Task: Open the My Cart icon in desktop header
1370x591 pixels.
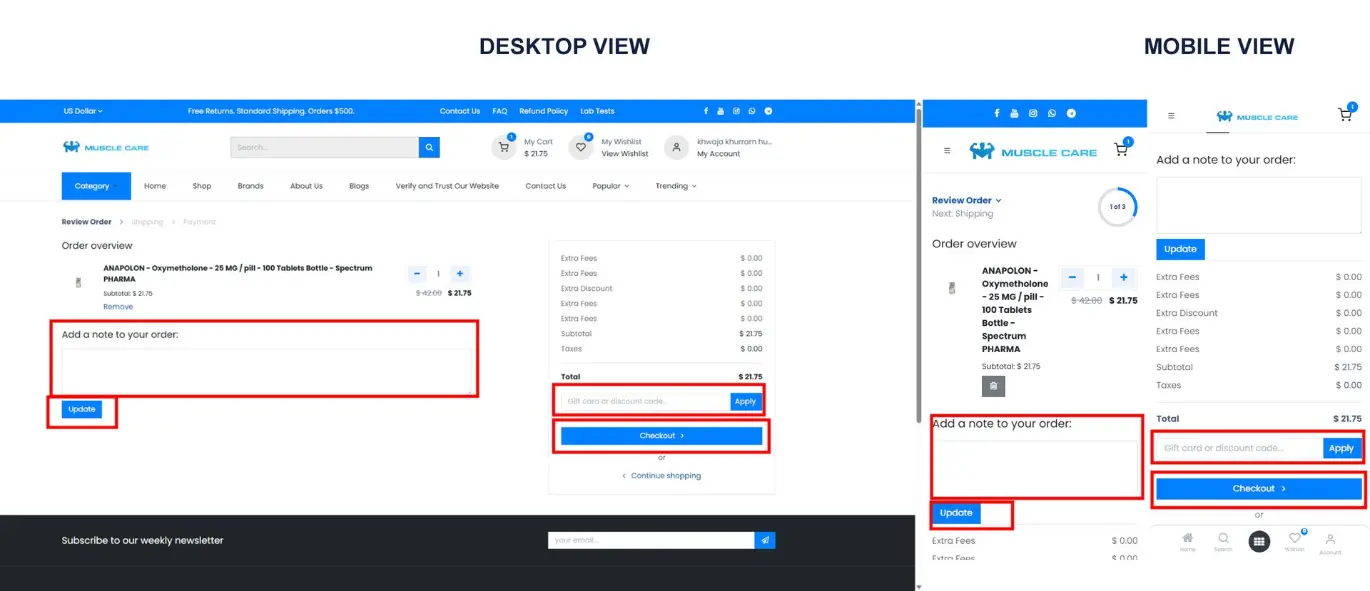Action: click(x=504, y=148)
